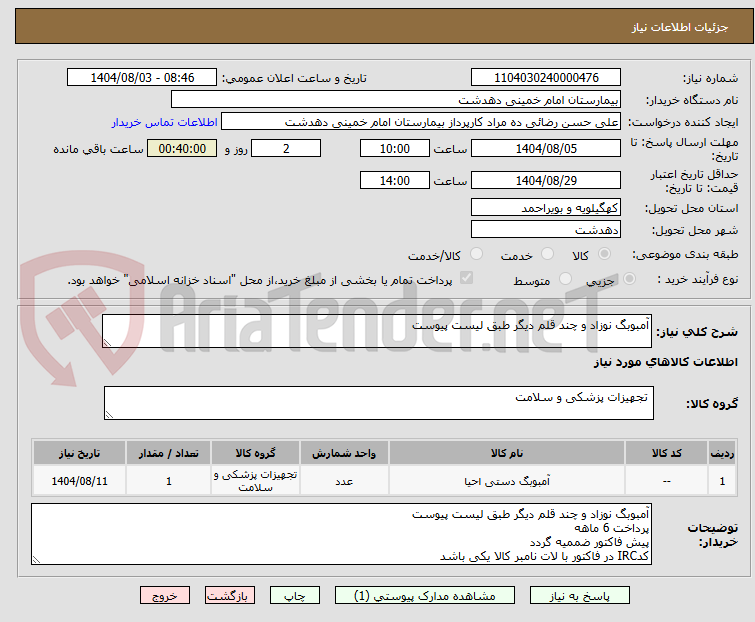
Task: Click the buyer name field بیمارستان امام خمینی دهدشت
Action: pyautogui.click(x=396, y=100)
